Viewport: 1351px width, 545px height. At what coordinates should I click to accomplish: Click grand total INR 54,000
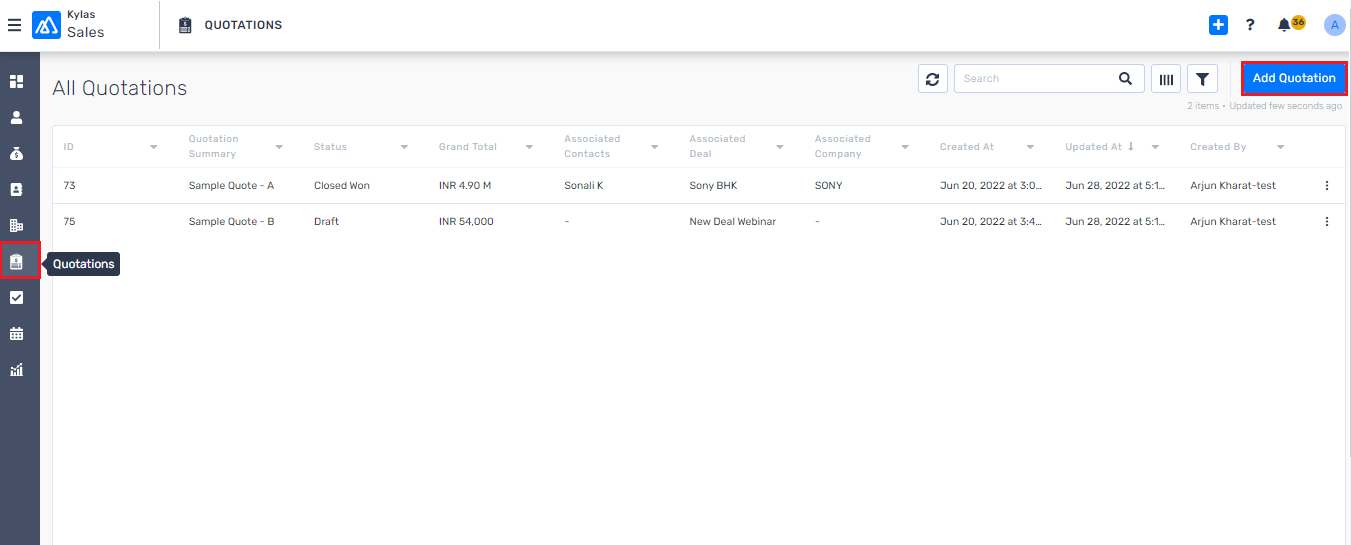point(466,221)
